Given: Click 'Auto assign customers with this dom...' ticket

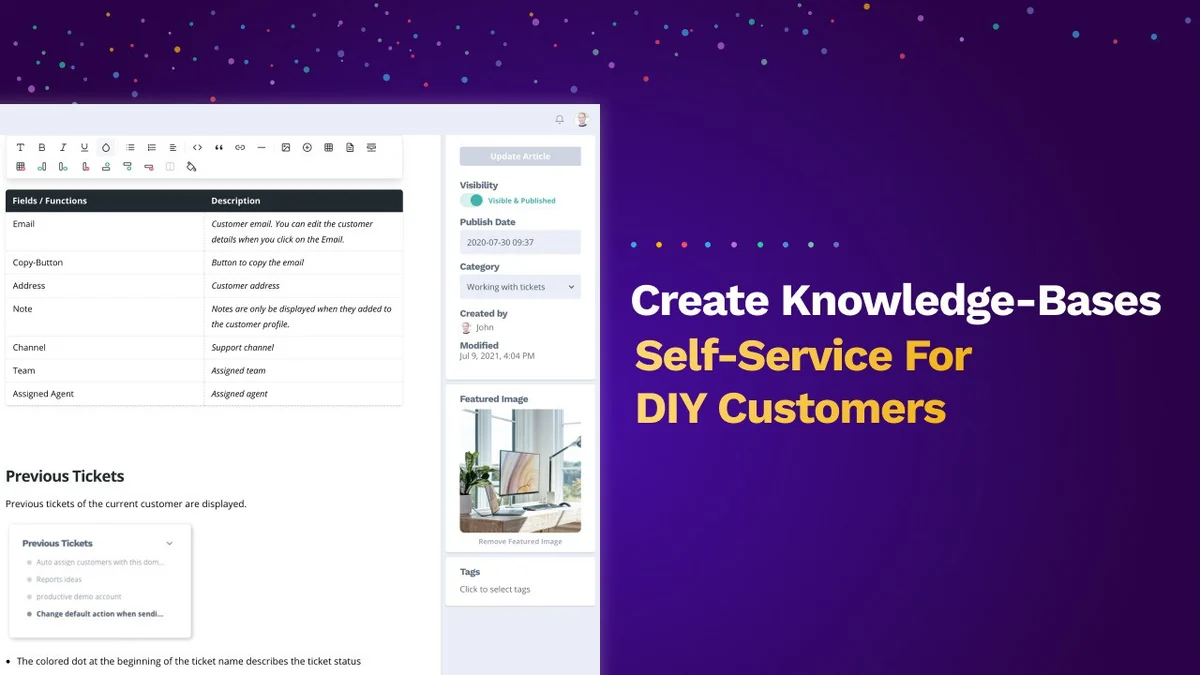Looking at the screenshot, I should (100, 562).
